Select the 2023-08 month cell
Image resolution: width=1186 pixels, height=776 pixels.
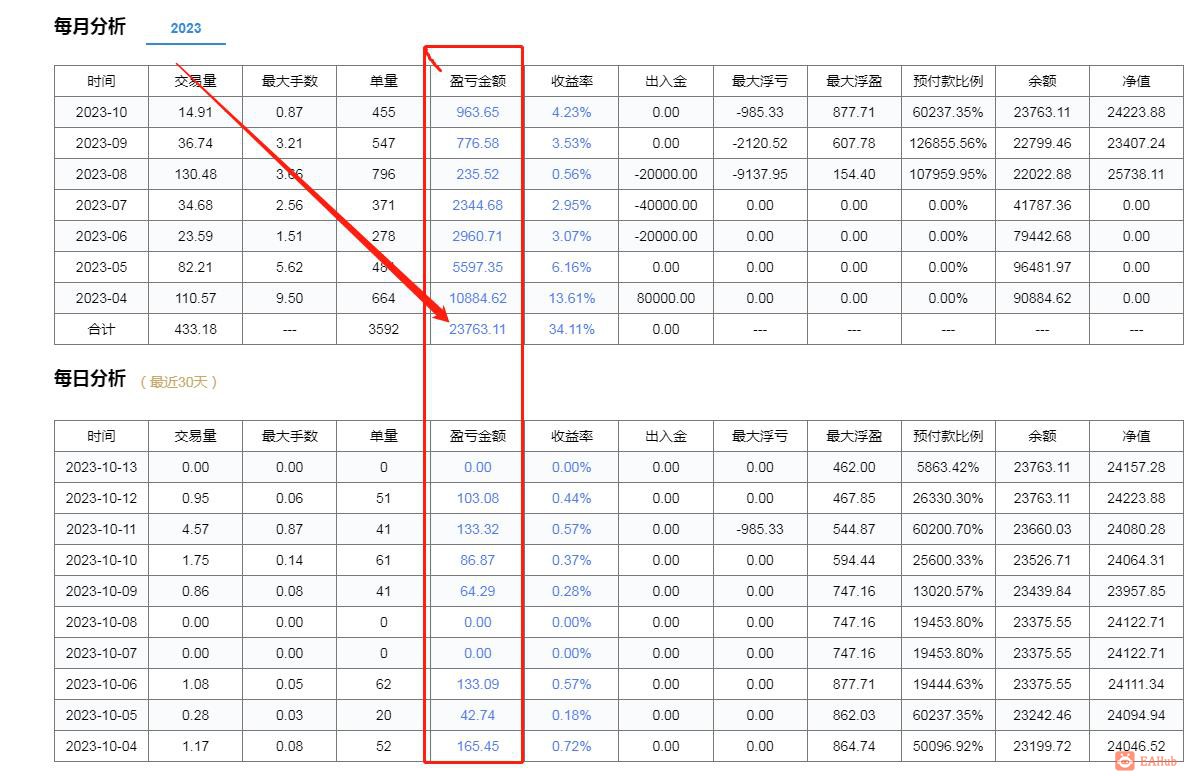click(101, 174)
